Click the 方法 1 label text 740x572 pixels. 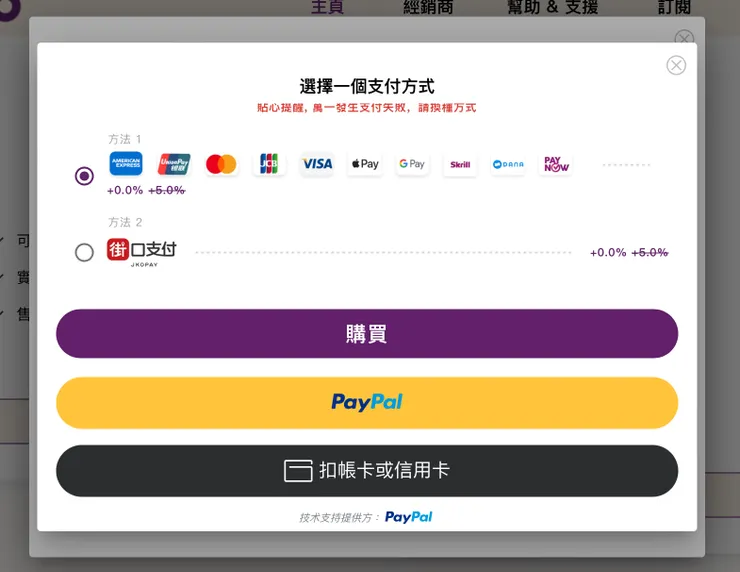coord(125,139)
